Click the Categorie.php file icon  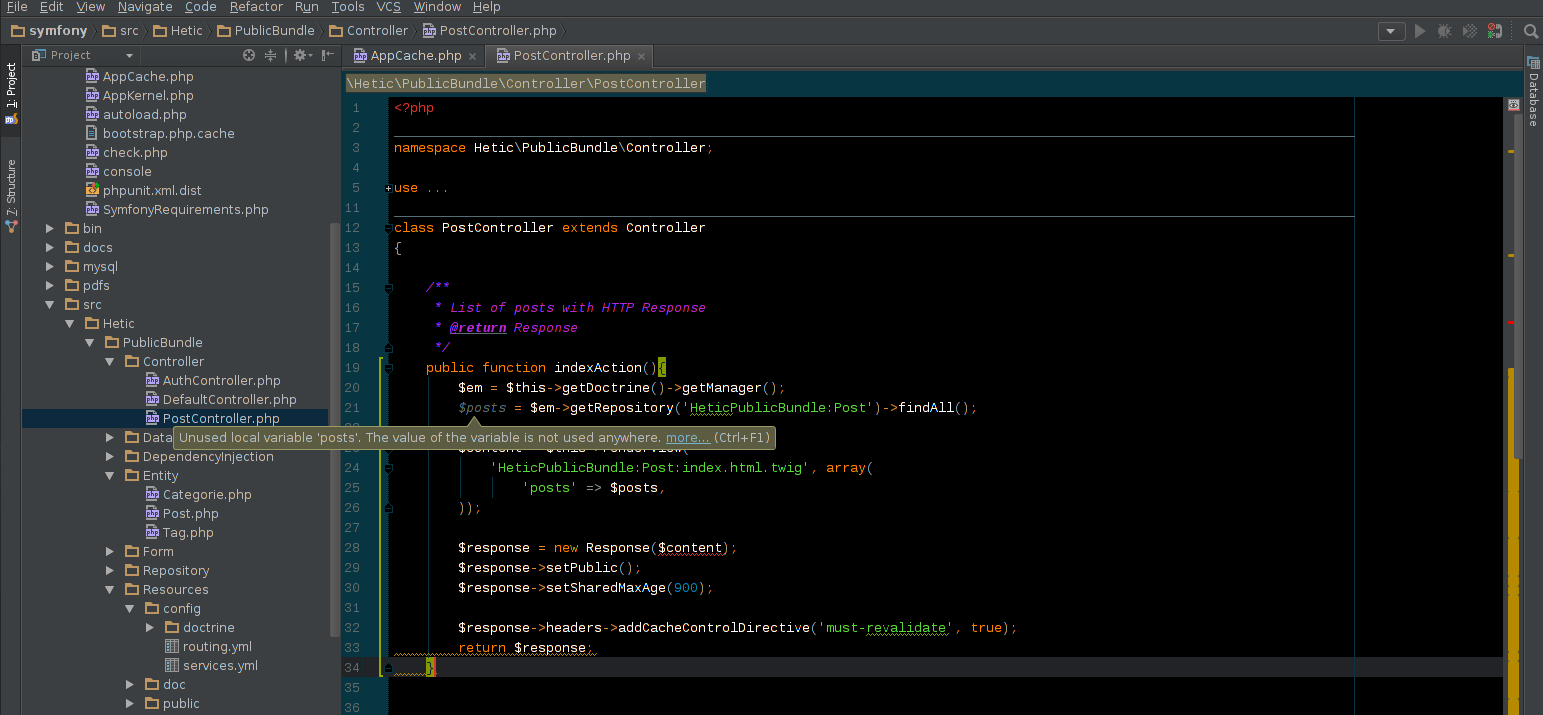point(152,494)
